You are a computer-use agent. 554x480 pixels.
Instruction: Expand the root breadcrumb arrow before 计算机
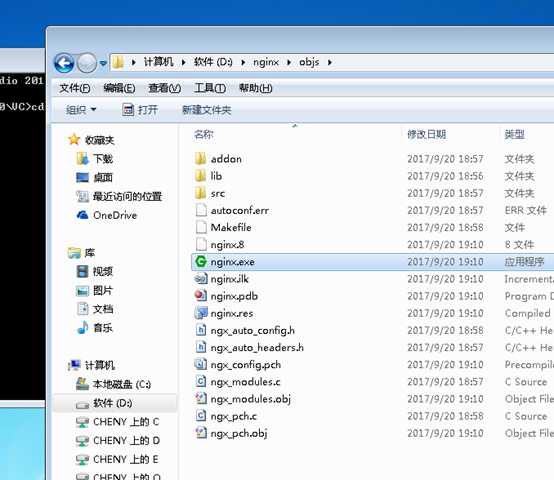coord(134,63)
